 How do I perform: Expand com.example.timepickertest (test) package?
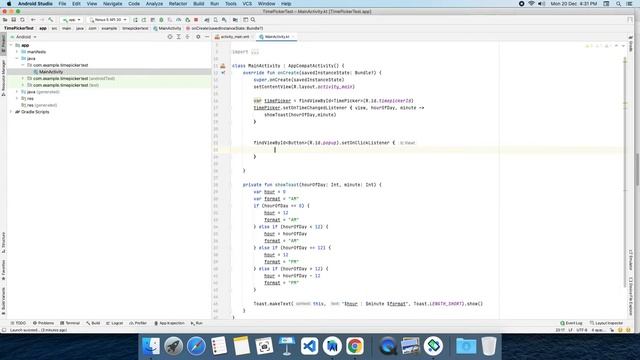(23, 85)
